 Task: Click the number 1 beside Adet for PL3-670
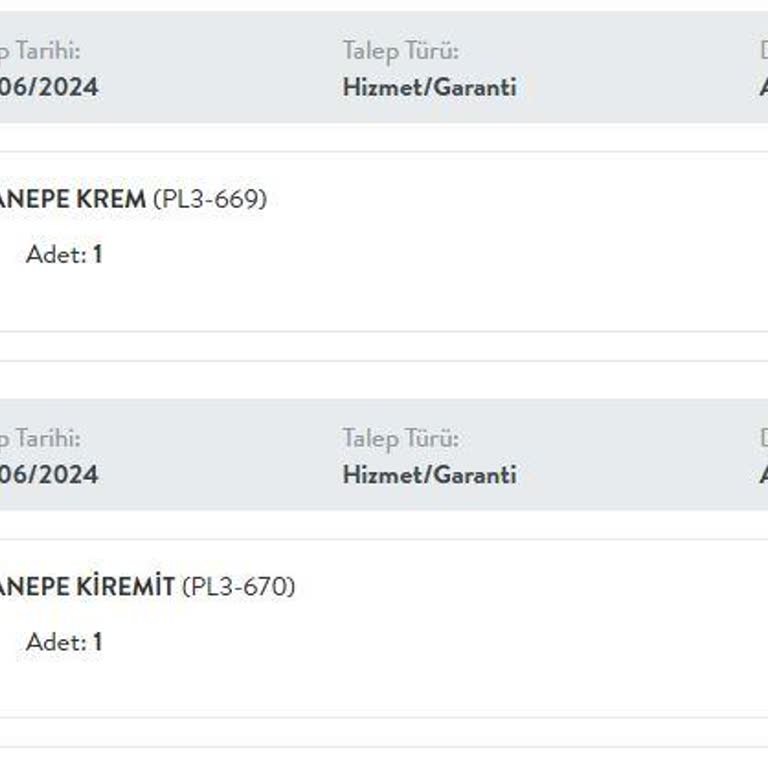(97, 642)
